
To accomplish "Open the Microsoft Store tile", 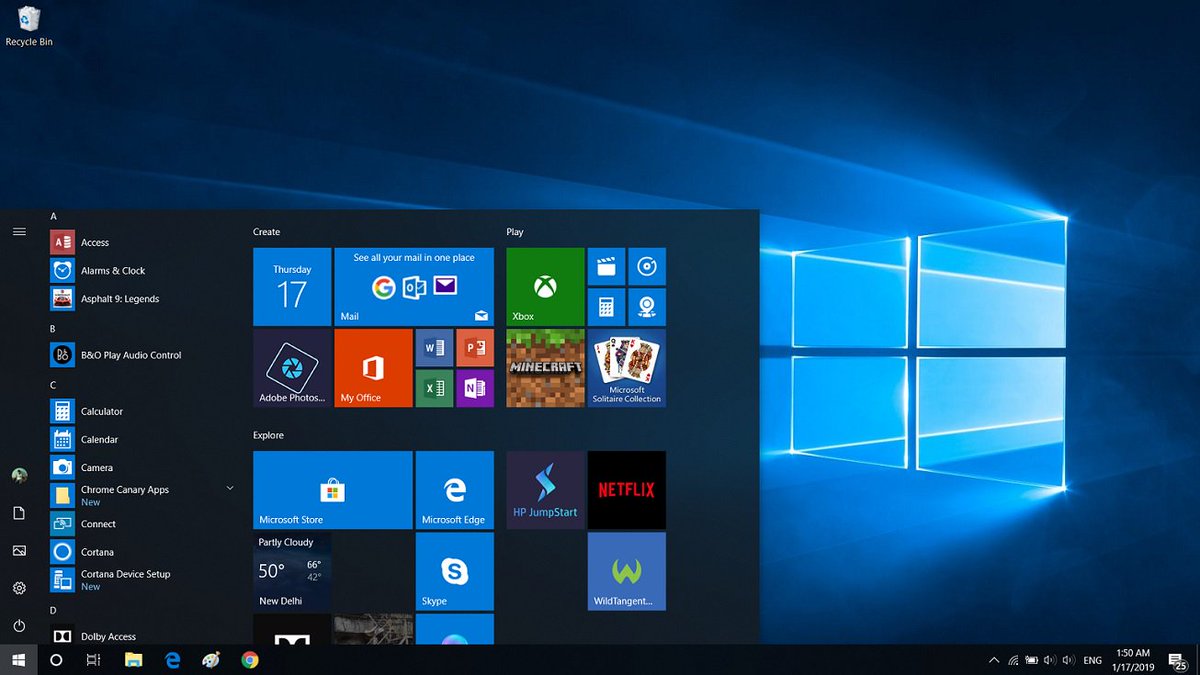I will pos(331,489).
